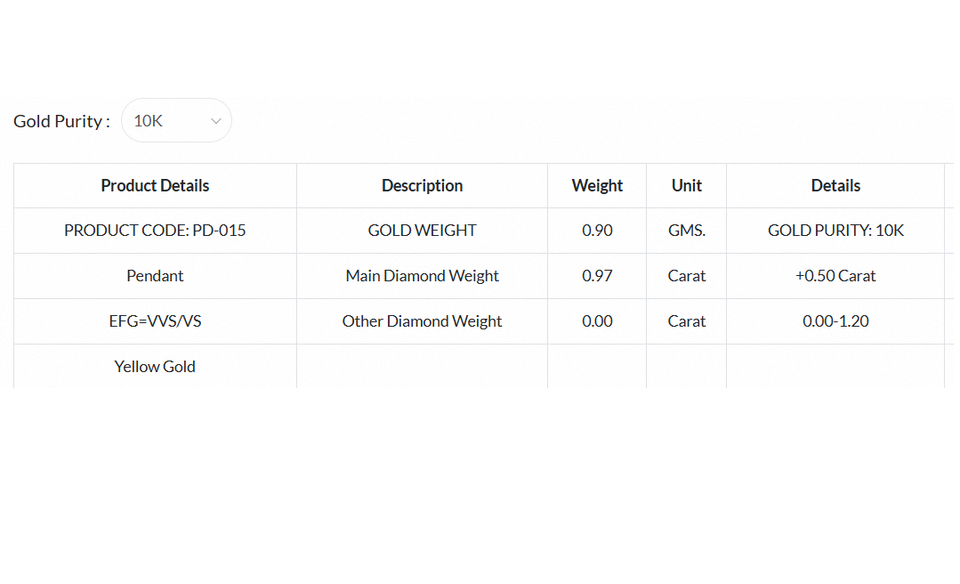This screenshot has height=584, width=960.
Task: Click the Product Details column header
Action: click(155, 185)
